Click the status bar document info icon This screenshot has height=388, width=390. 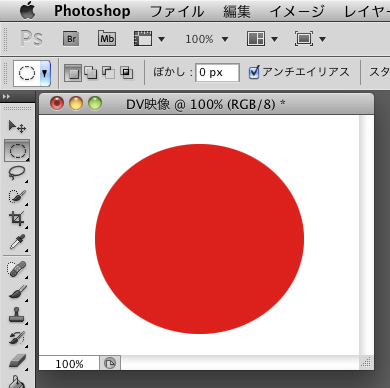pos(110,363)
